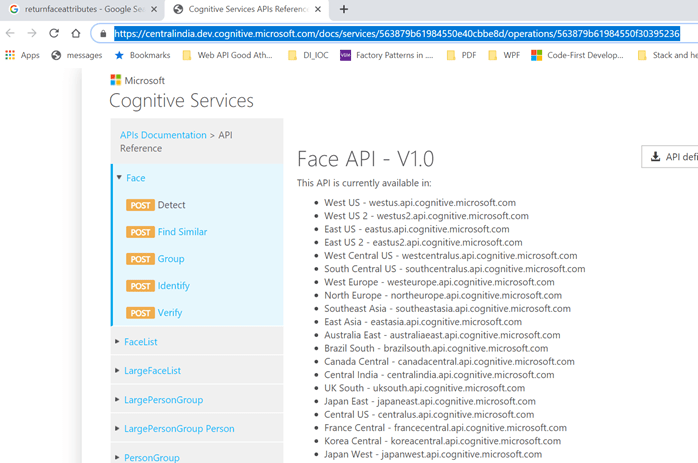The width and height of the screenshot is (698, 463).
Task: Open the Bookmarks star folder
Action: point(142,55)
